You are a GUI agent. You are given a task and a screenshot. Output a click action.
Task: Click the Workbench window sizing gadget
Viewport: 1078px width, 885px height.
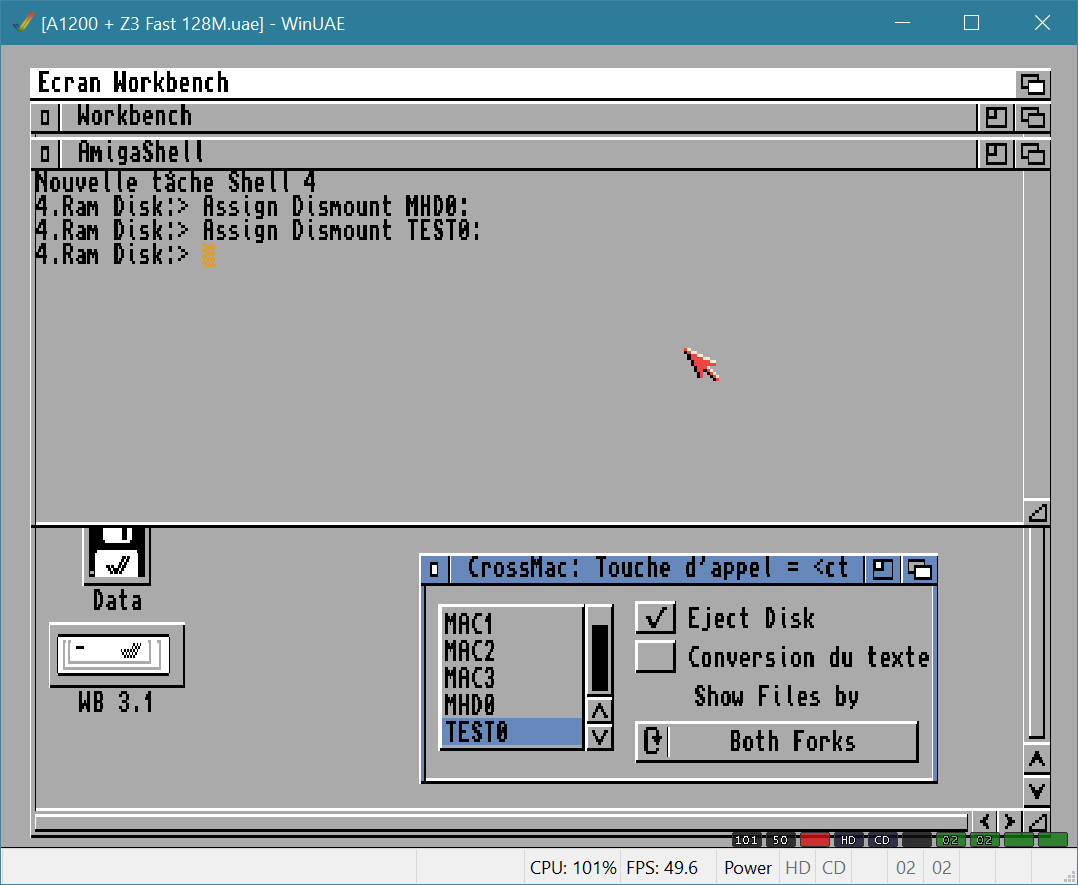[x=1037, y=821]
